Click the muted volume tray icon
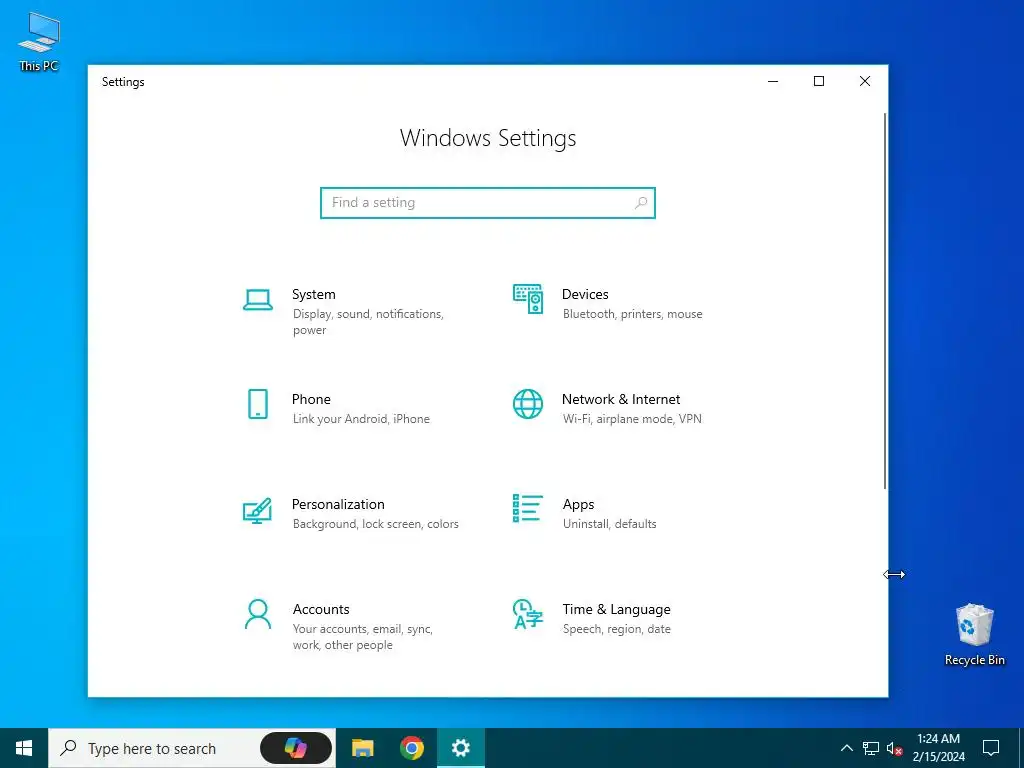1024x768 pixels. (895, 748)
